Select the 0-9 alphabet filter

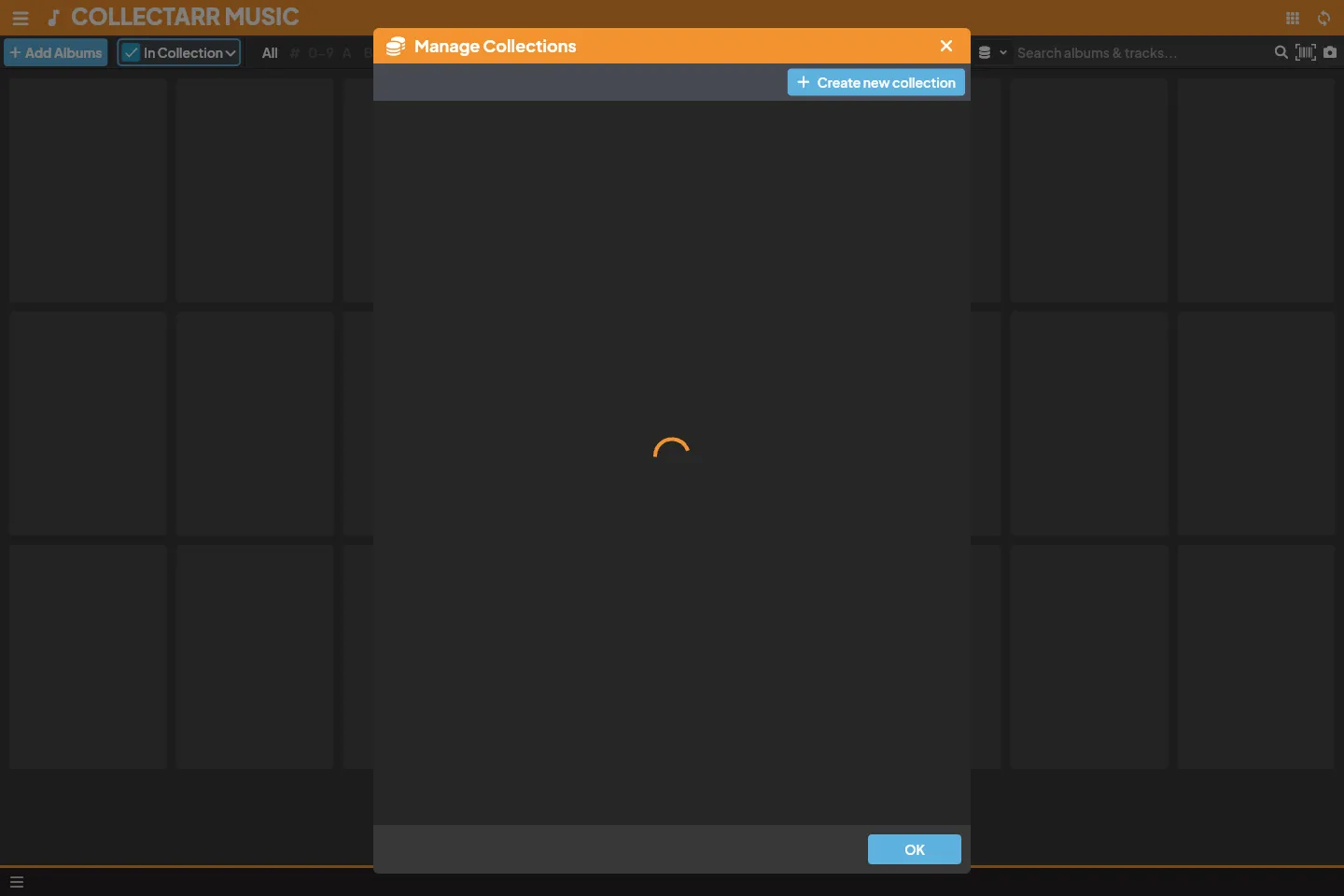[321, 52]
